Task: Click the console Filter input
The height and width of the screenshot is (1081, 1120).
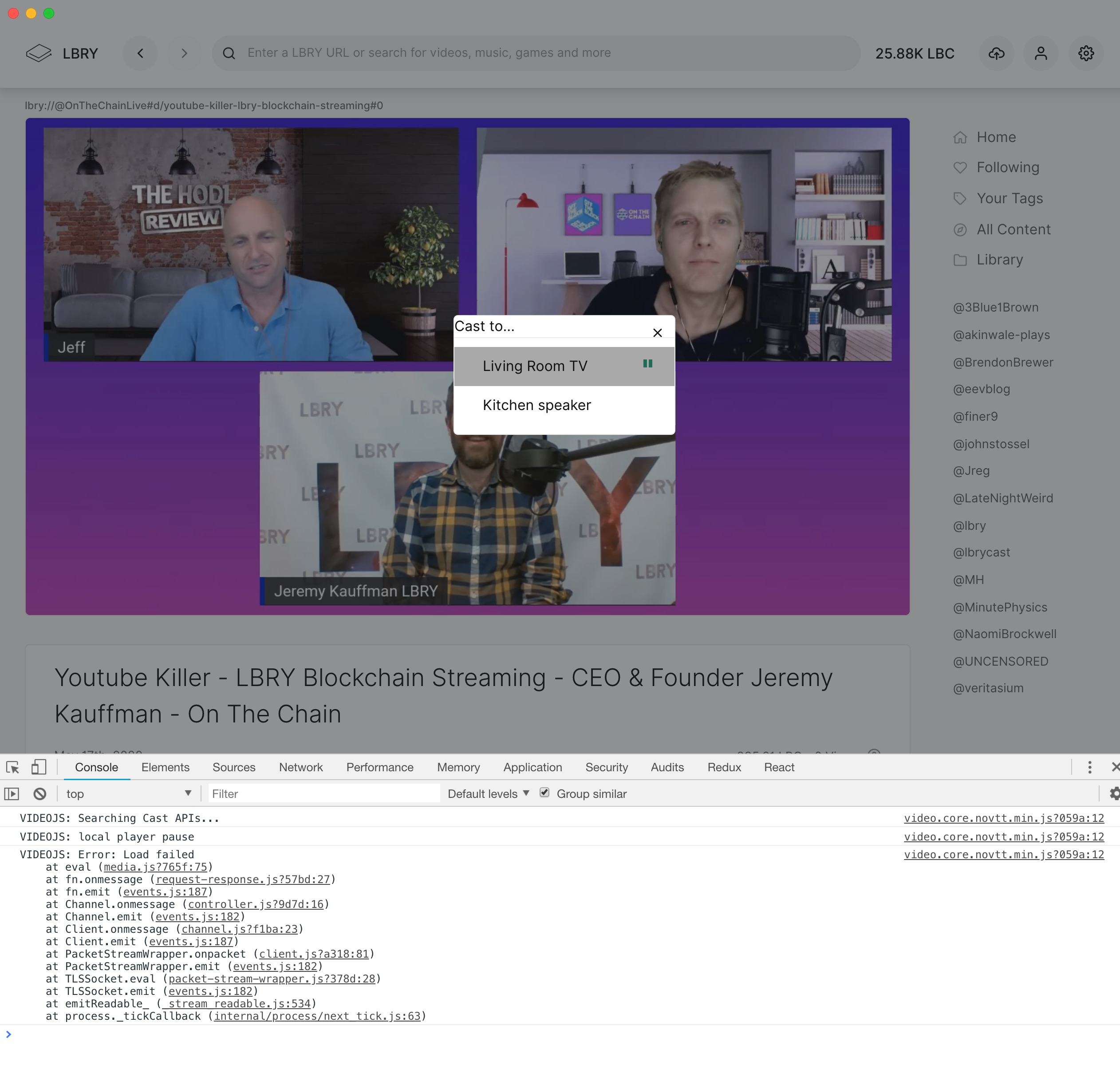Action: (x=323, y=793)
